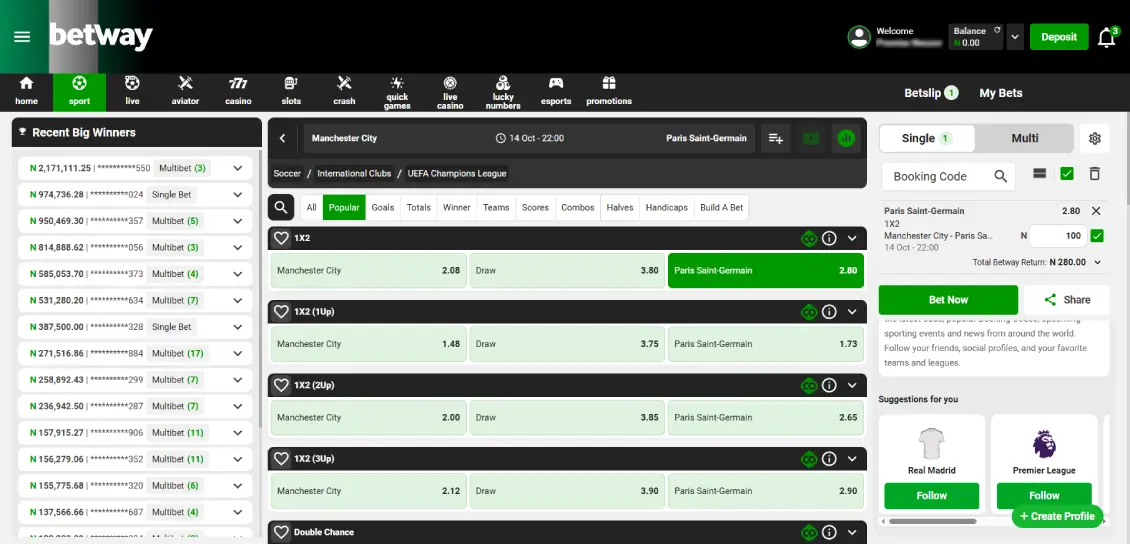Remove Paris Saint-Germain selection from betslip
The image size is (1130, 544).
click(x=1096, y=211)
